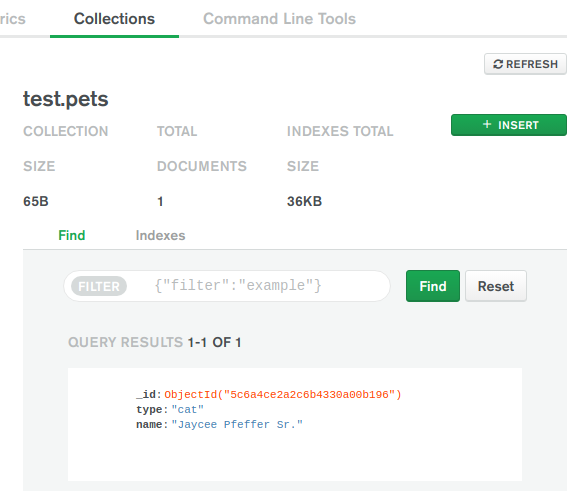Click the INDEXES TOTAL SIZE label
This screenshot has height=491, width=573.
(x=340, y=149)
